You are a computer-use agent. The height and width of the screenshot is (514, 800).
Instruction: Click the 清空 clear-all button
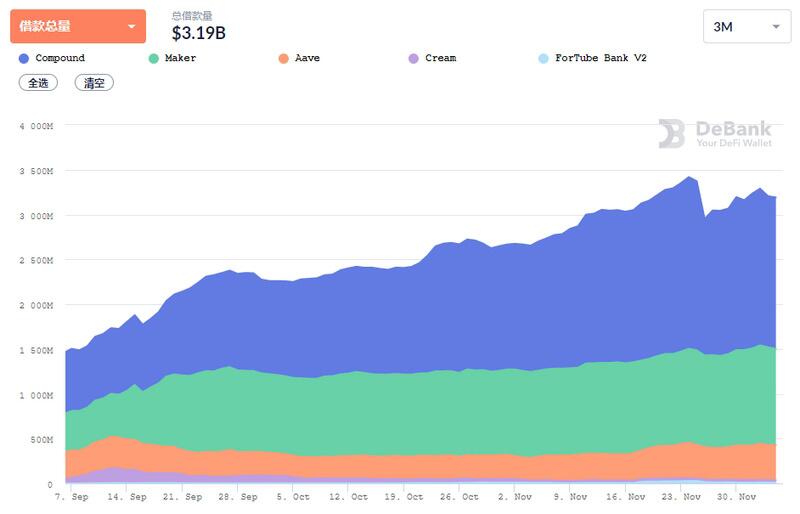coord(94,83)
